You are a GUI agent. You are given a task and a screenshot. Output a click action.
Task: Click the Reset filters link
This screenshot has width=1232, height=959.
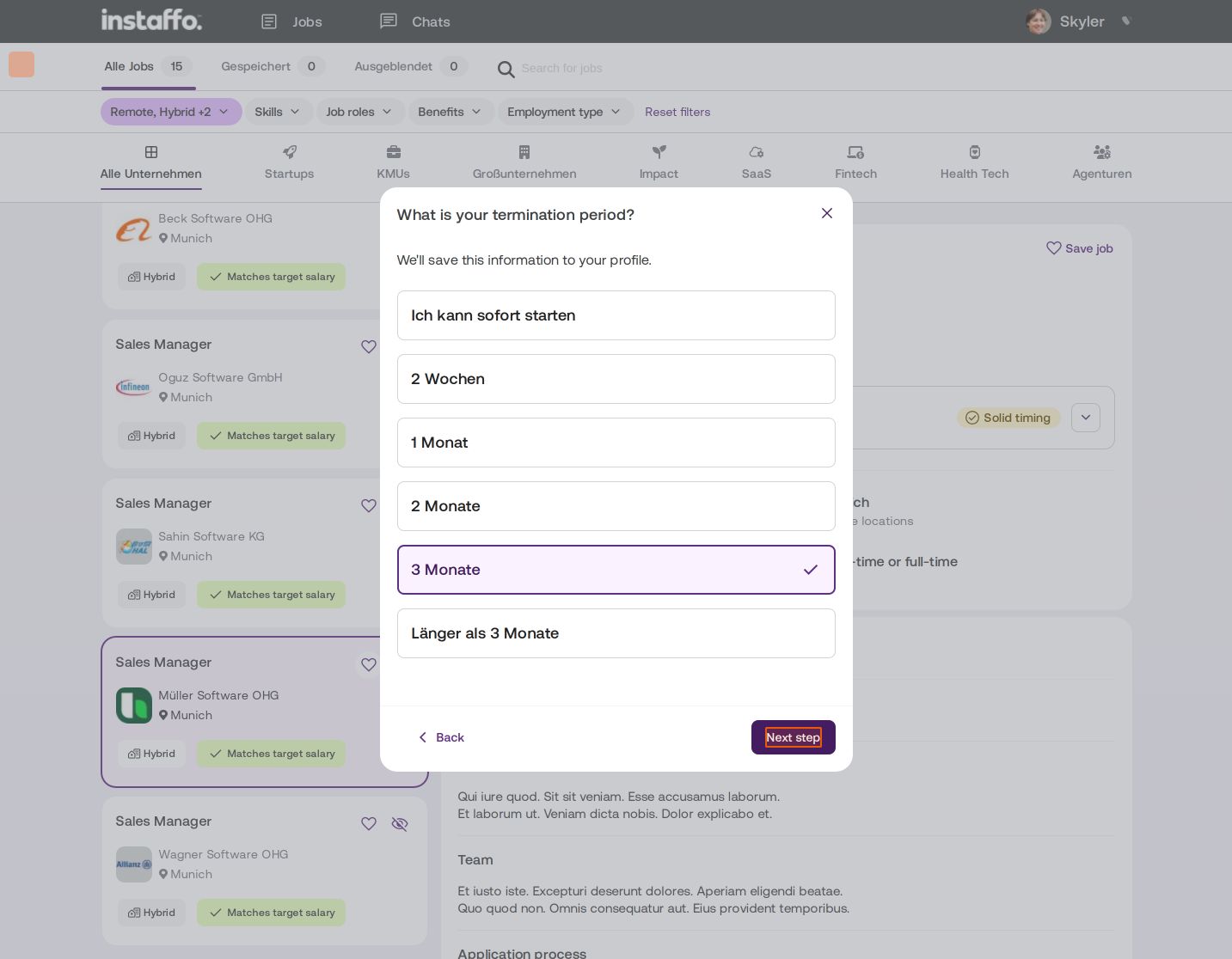[677, 112]
